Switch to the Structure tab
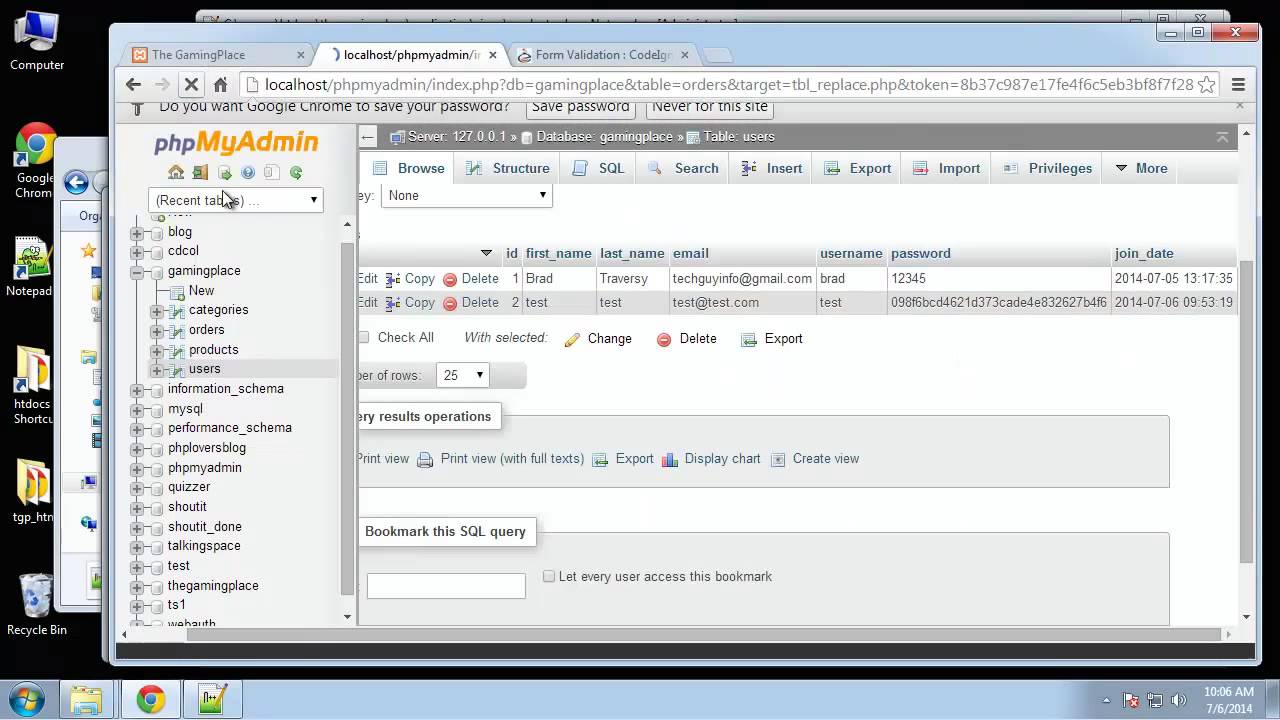This screenshot has width=1280, height=720. coord(509,168)
